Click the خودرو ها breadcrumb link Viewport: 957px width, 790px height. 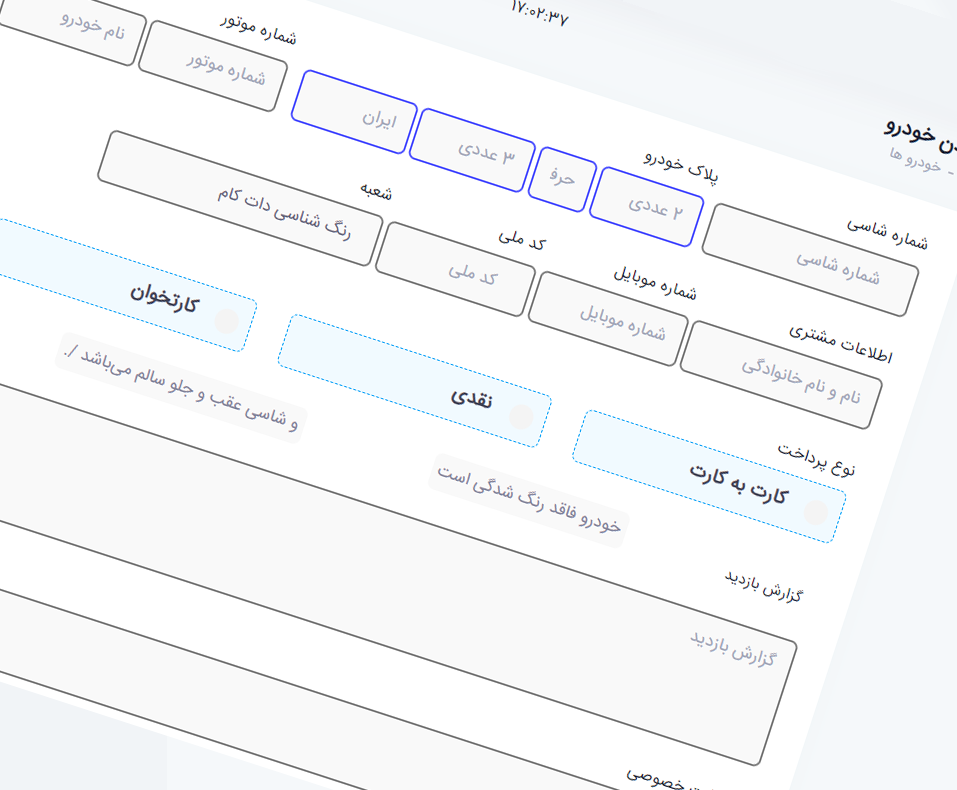pos(915,159)
